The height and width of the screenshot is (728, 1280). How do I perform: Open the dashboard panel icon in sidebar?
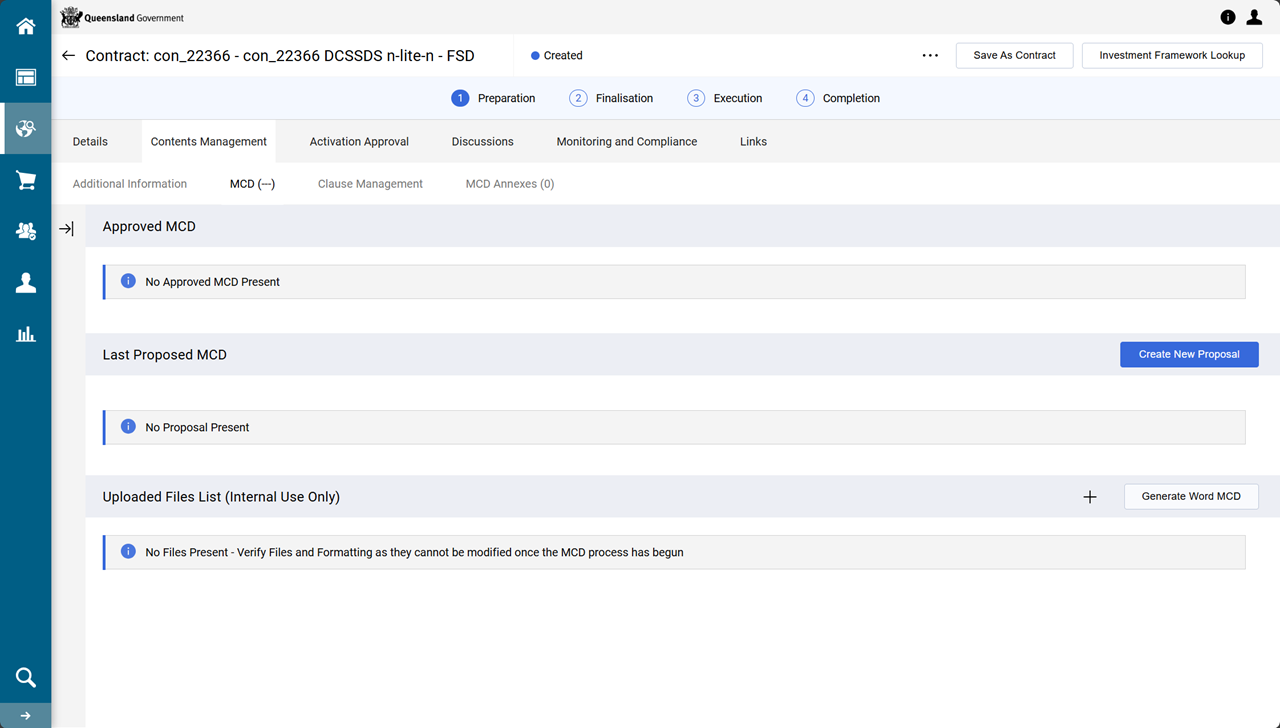click(x=26, y=78)
